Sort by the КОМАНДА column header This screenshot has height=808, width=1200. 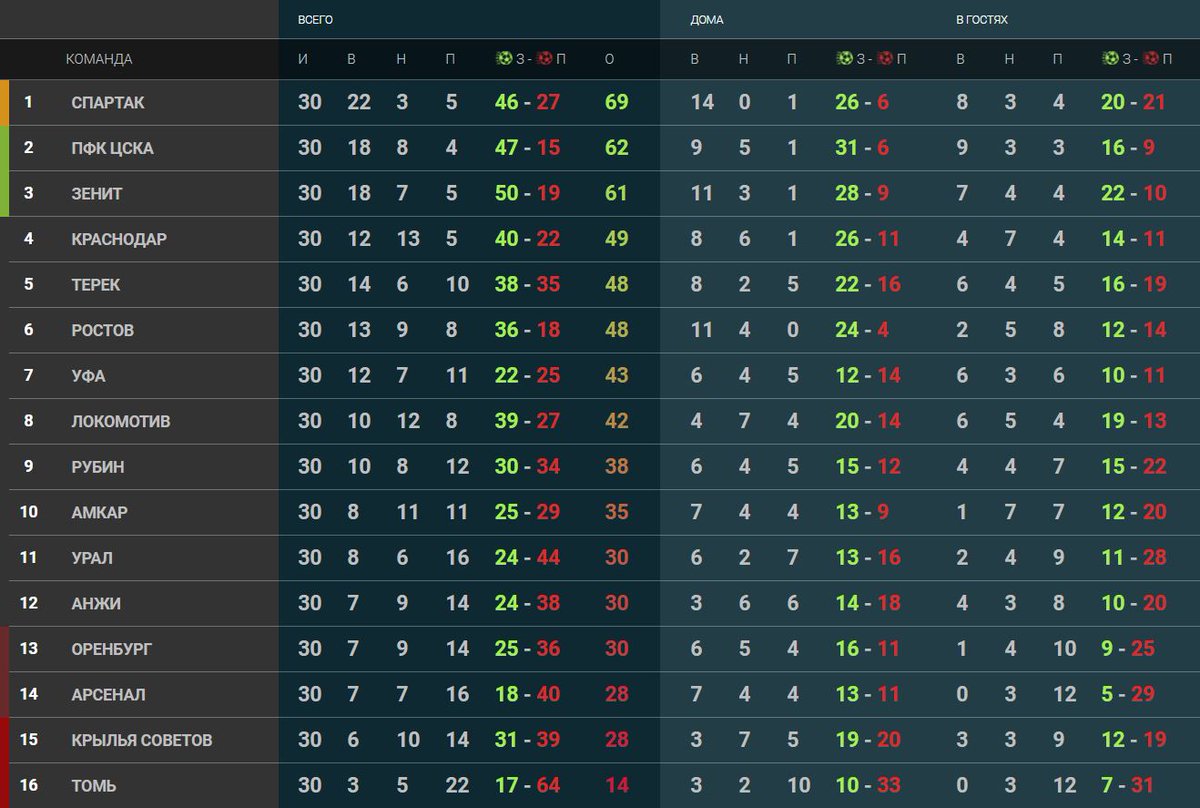click(99, 59)
